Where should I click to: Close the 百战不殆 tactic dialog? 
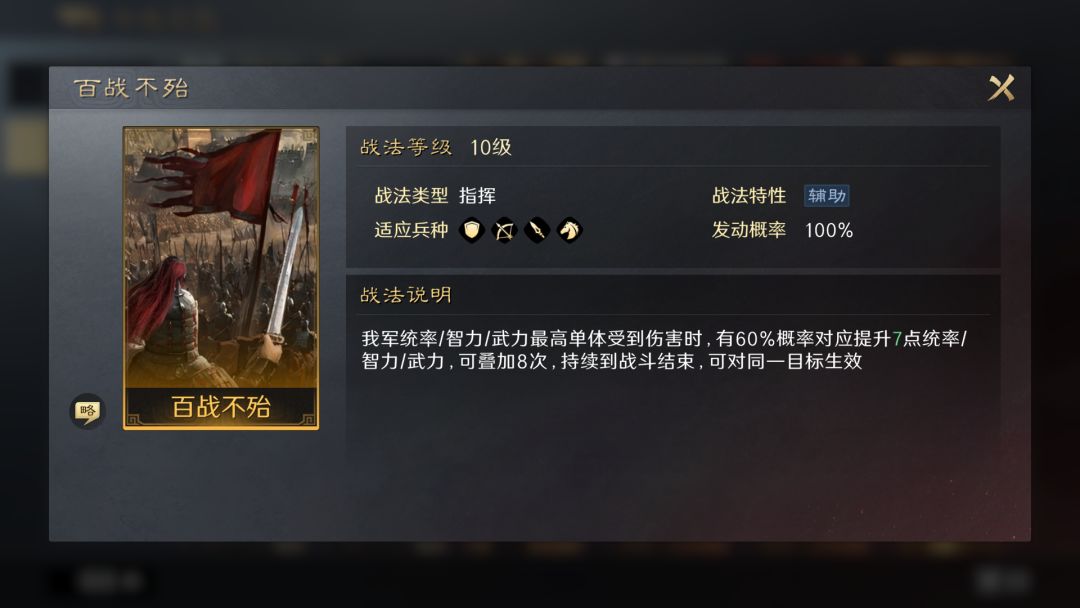point(1001,88)
